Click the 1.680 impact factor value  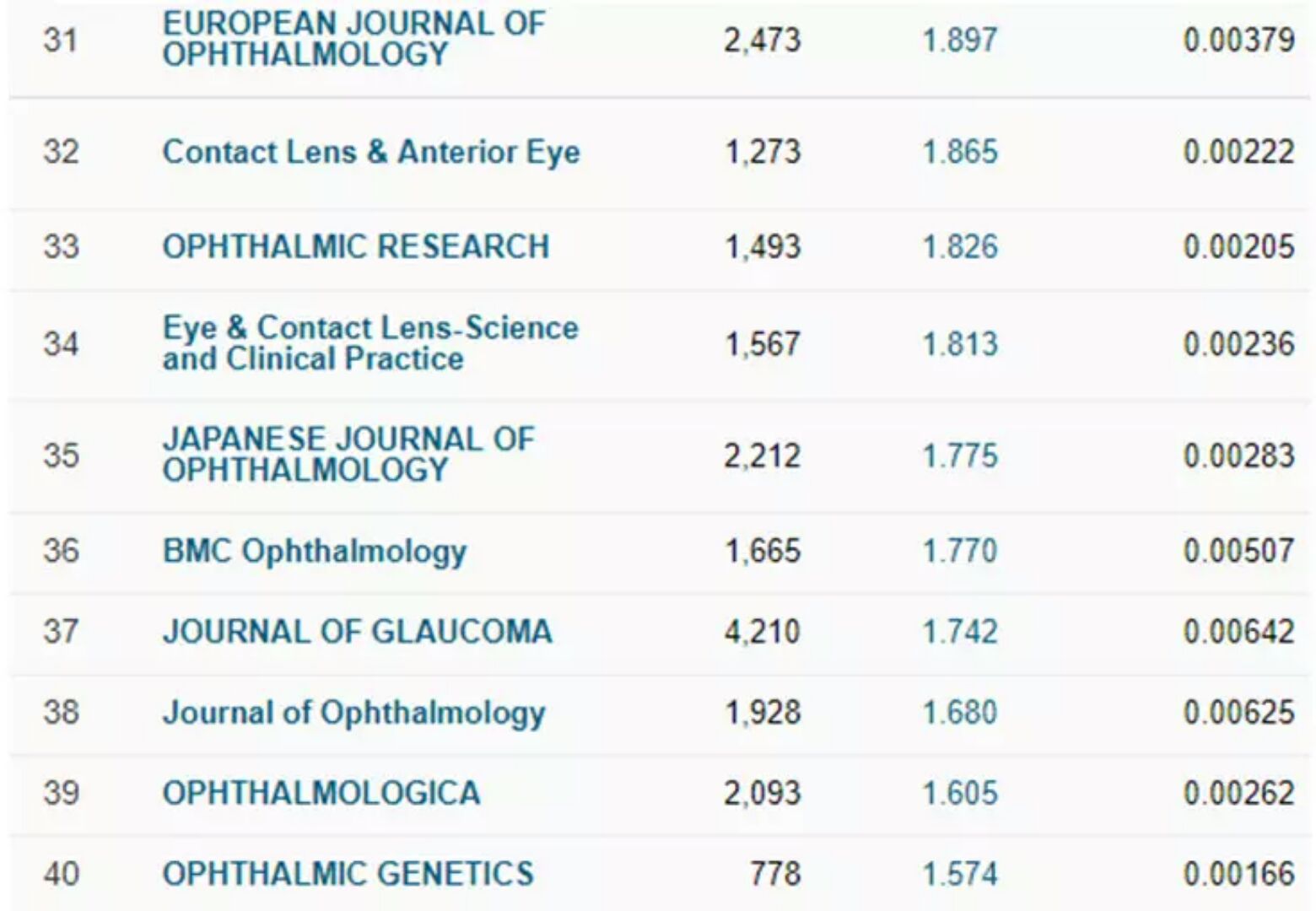[960, 713]
